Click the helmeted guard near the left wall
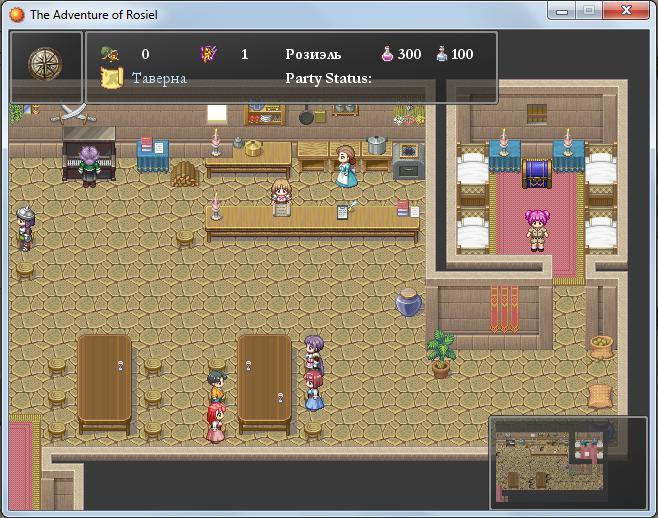Screen dimensions: 658x518 [25, 229]
